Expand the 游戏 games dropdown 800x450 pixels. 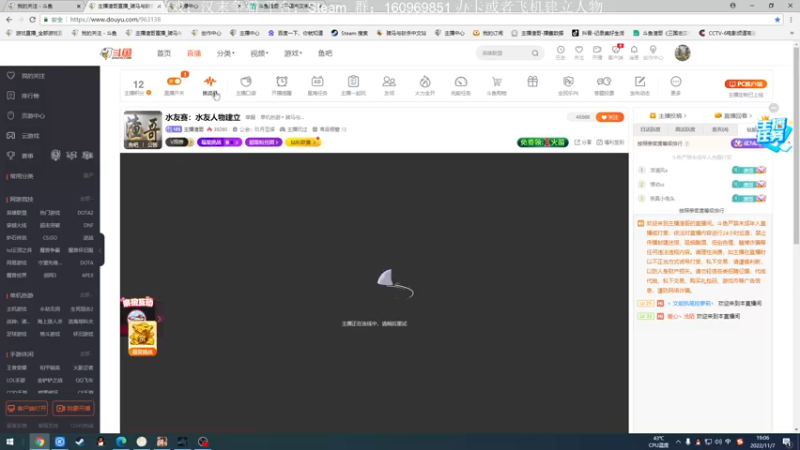tap(293, 53)
